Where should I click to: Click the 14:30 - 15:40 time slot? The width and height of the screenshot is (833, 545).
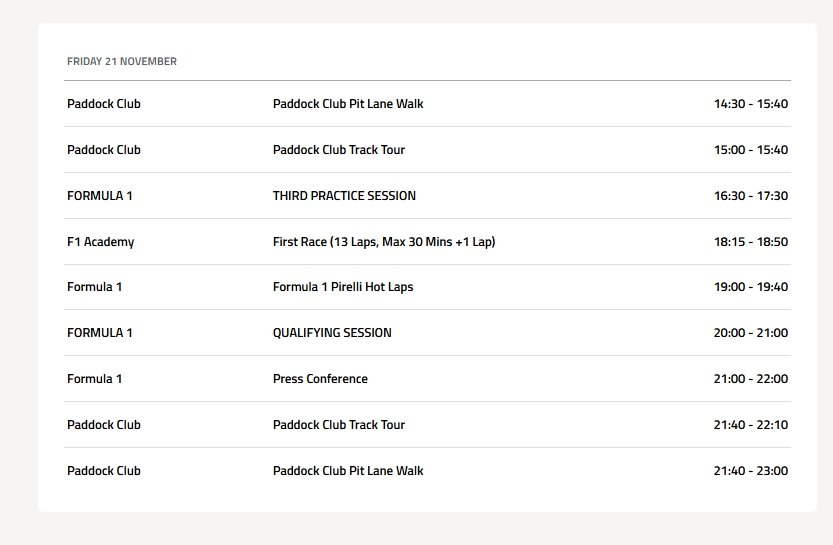750,104
